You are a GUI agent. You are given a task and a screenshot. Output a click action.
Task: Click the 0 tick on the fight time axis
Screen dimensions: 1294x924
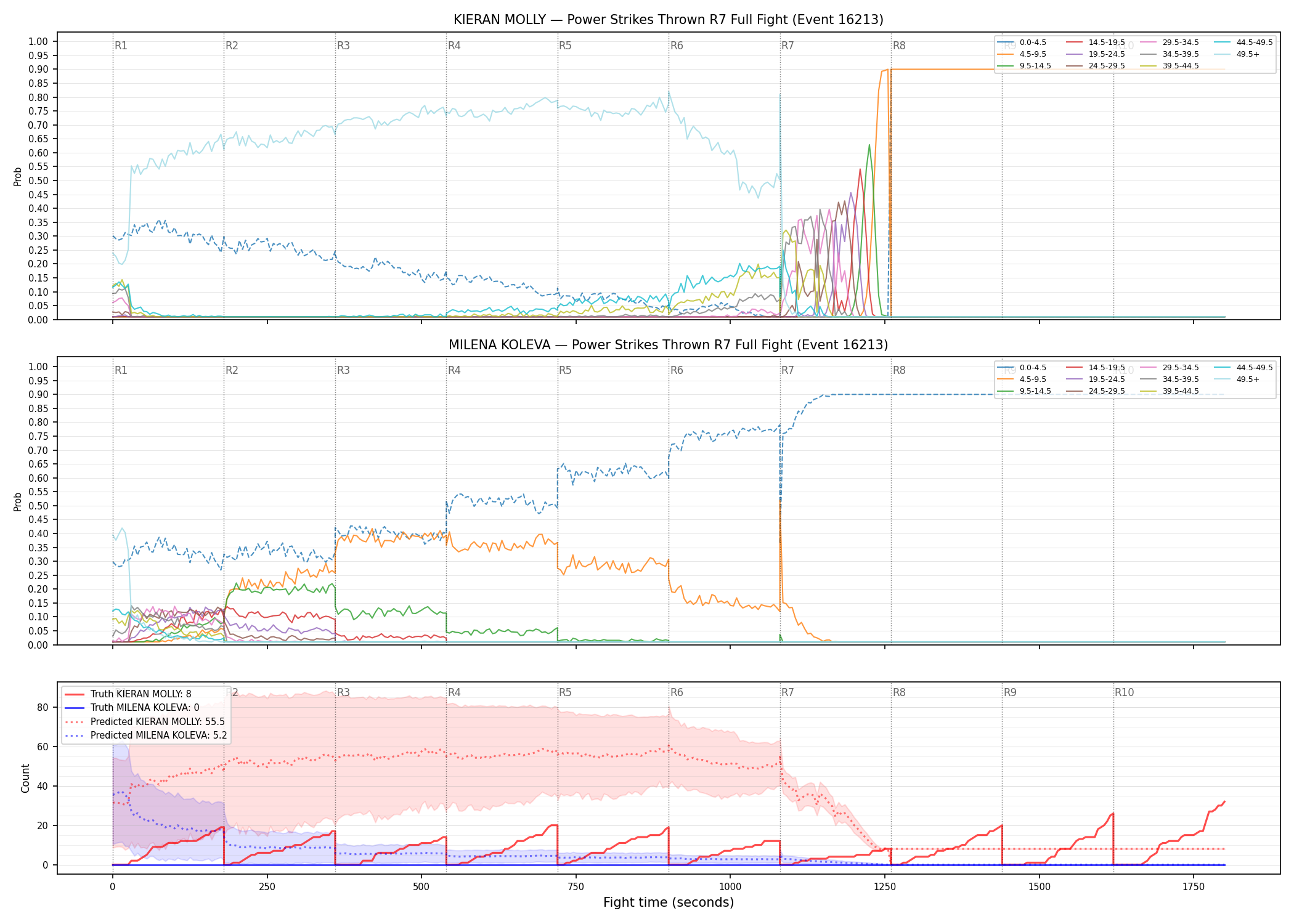click(112, 887)
